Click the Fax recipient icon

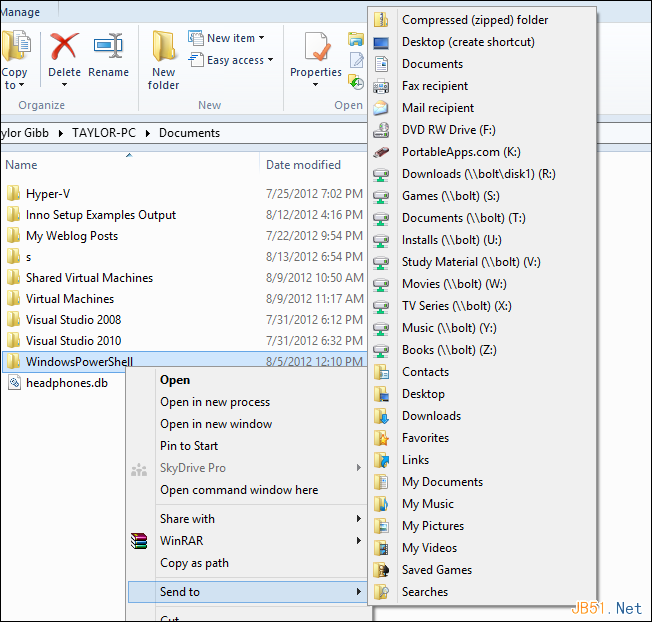(381, 86)
